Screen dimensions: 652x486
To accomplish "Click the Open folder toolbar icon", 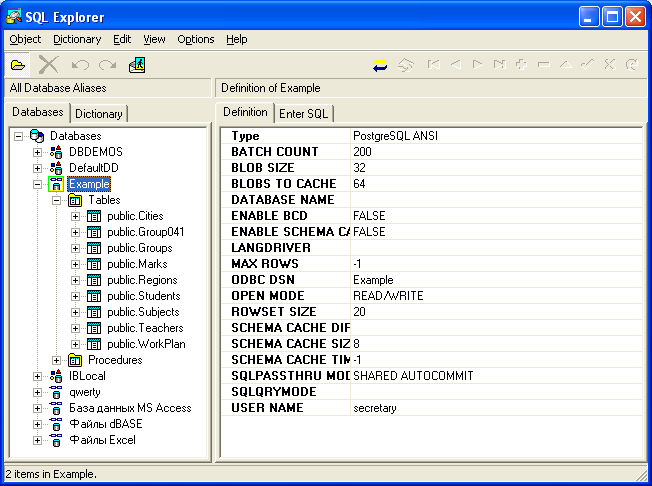I will 17,65.
